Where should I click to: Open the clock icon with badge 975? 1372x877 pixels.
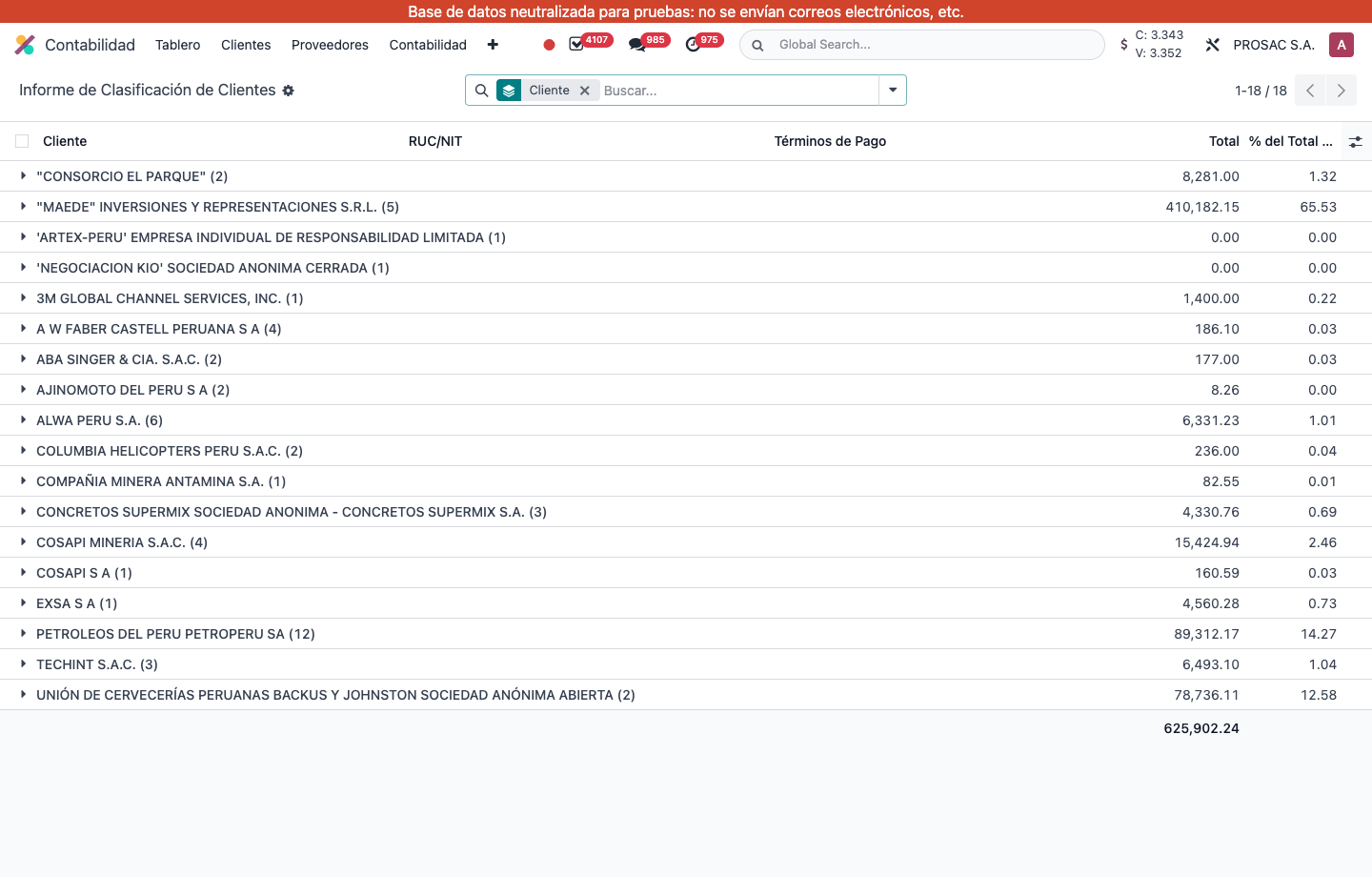693,45
